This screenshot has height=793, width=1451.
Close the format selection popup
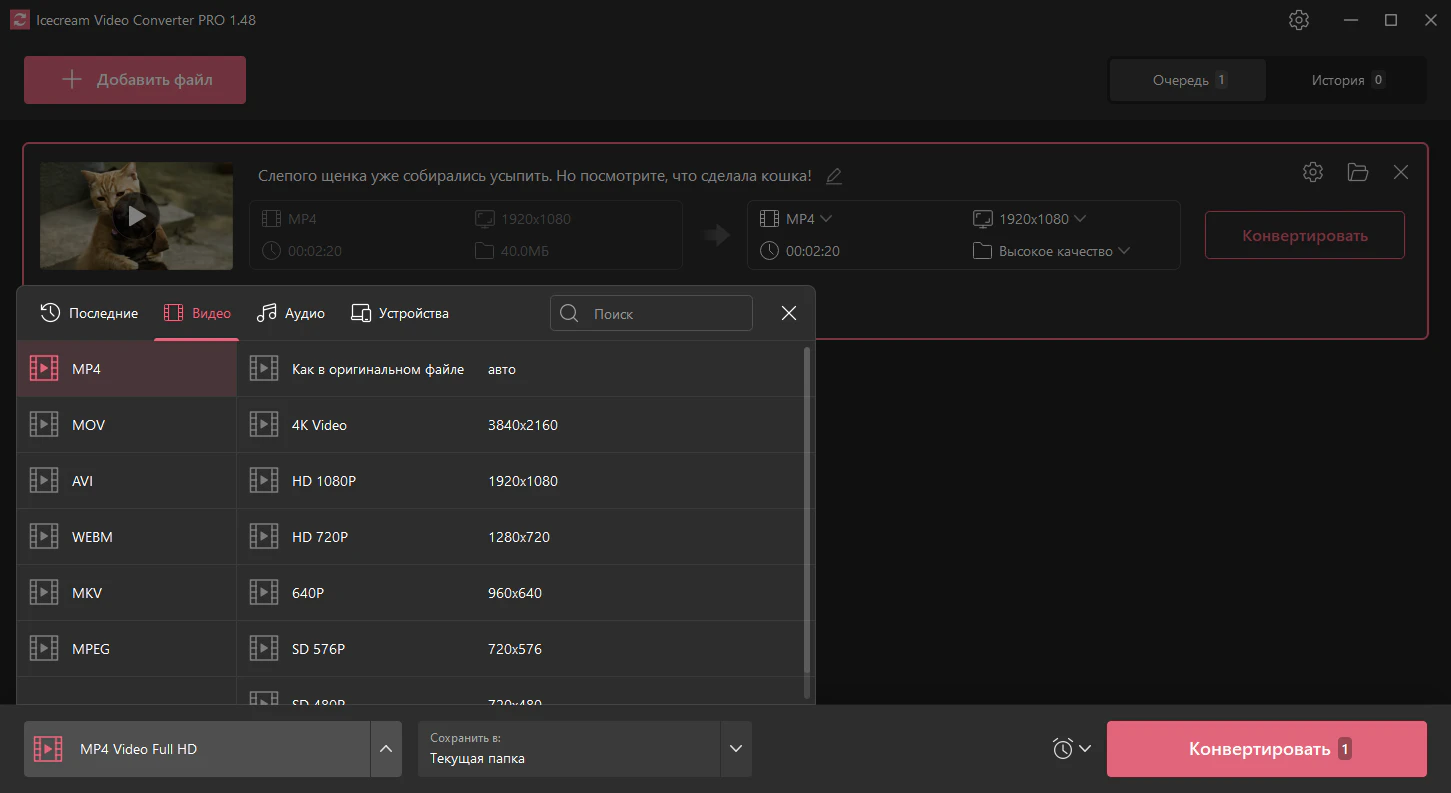tap(789, 313)
